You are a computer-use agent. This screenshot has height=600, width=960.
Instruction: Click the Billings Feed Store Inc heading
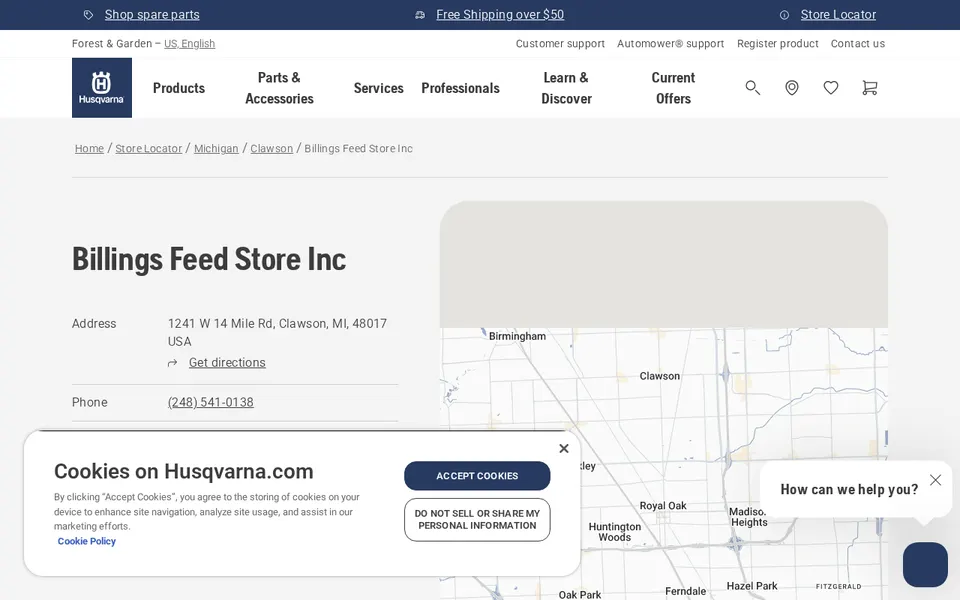tap(209, 259)
